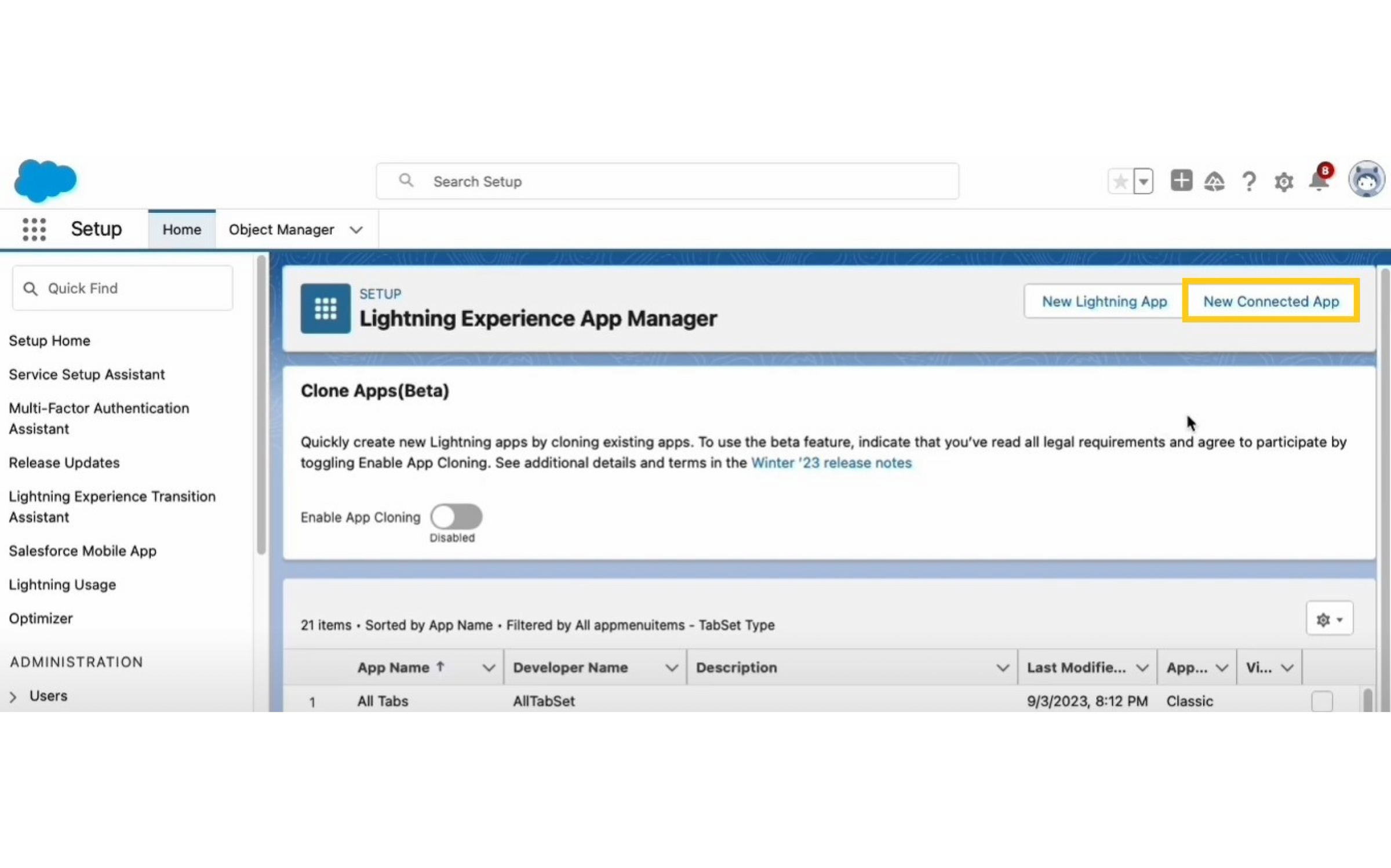This screenshot has height=868, width=1391.
Task: Click the Salesforce cloud logo
Action: 45,181
